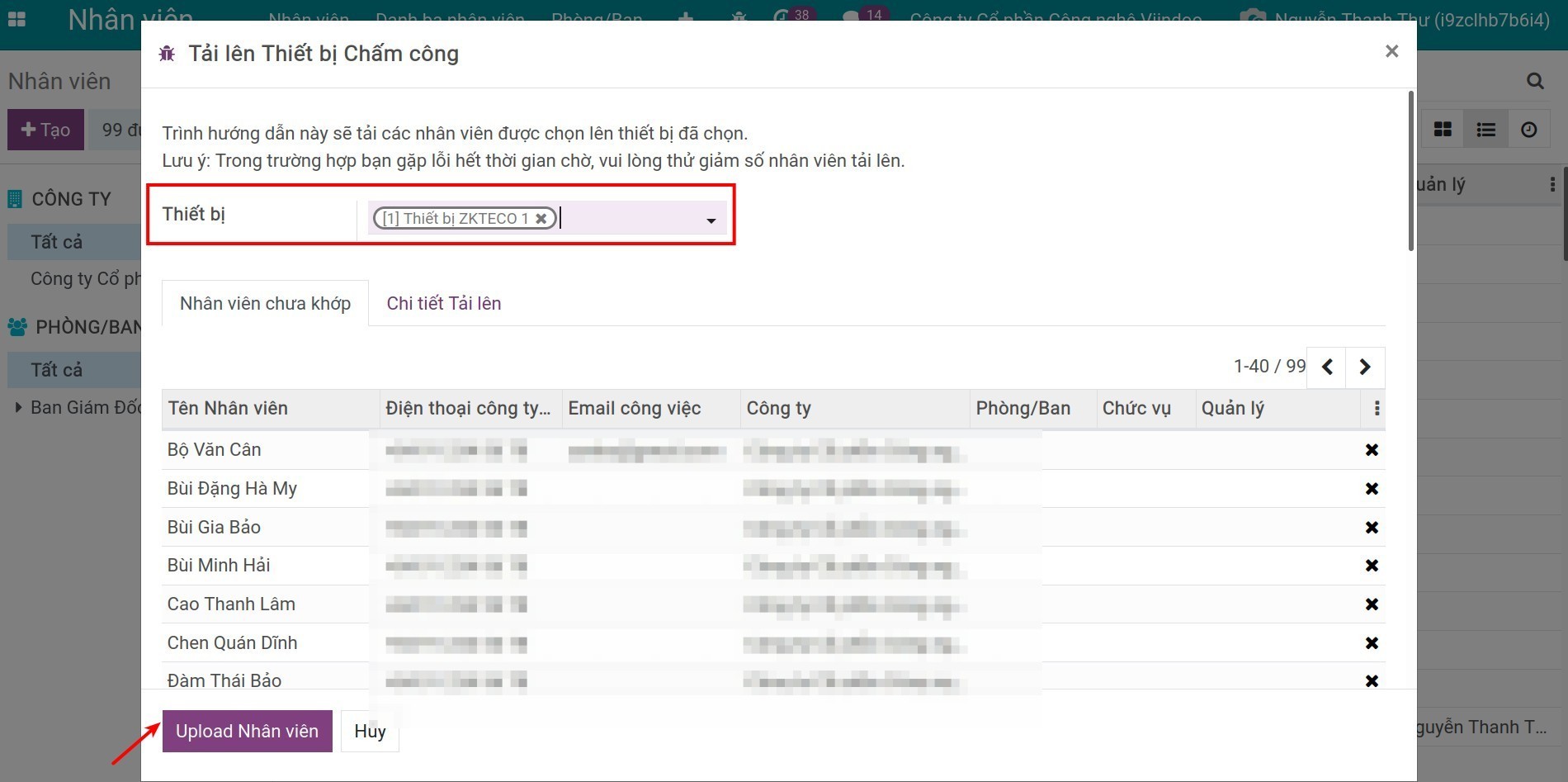Remove Bộ Văn Cân row from list

(1372, 450)
